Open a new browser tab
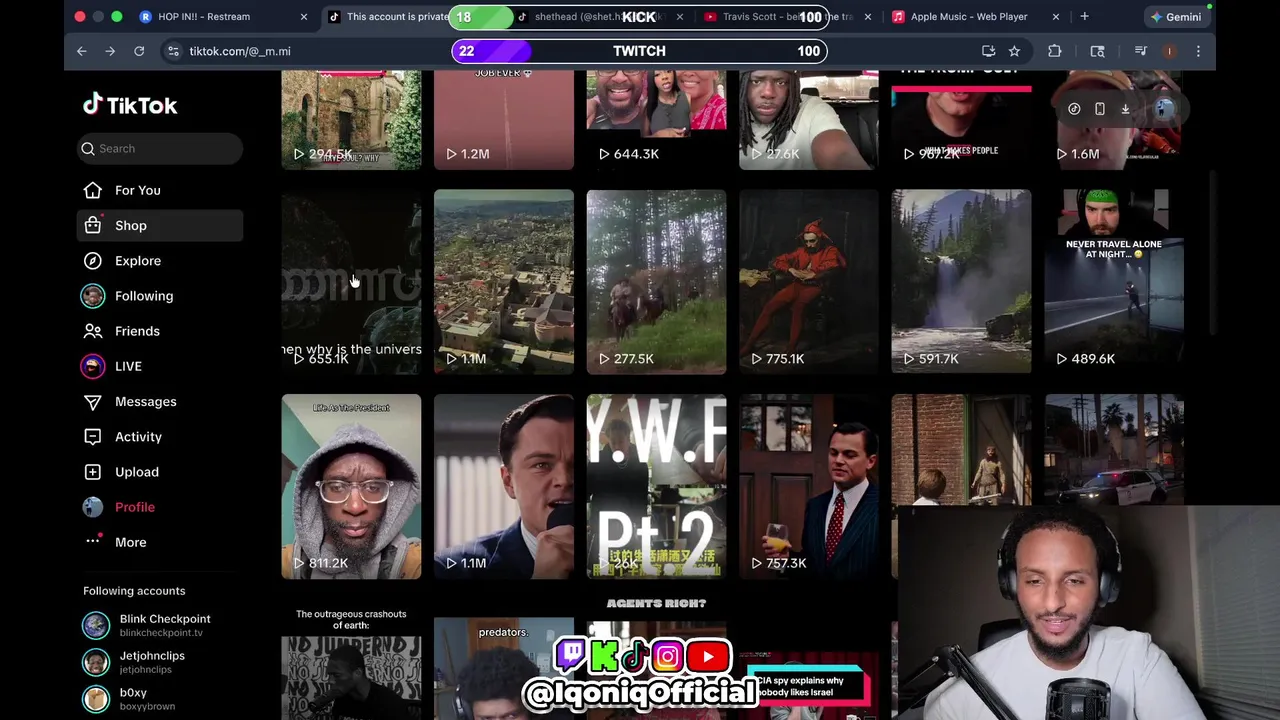Screen dimensions: 1280x720 tap(1084, 16)
